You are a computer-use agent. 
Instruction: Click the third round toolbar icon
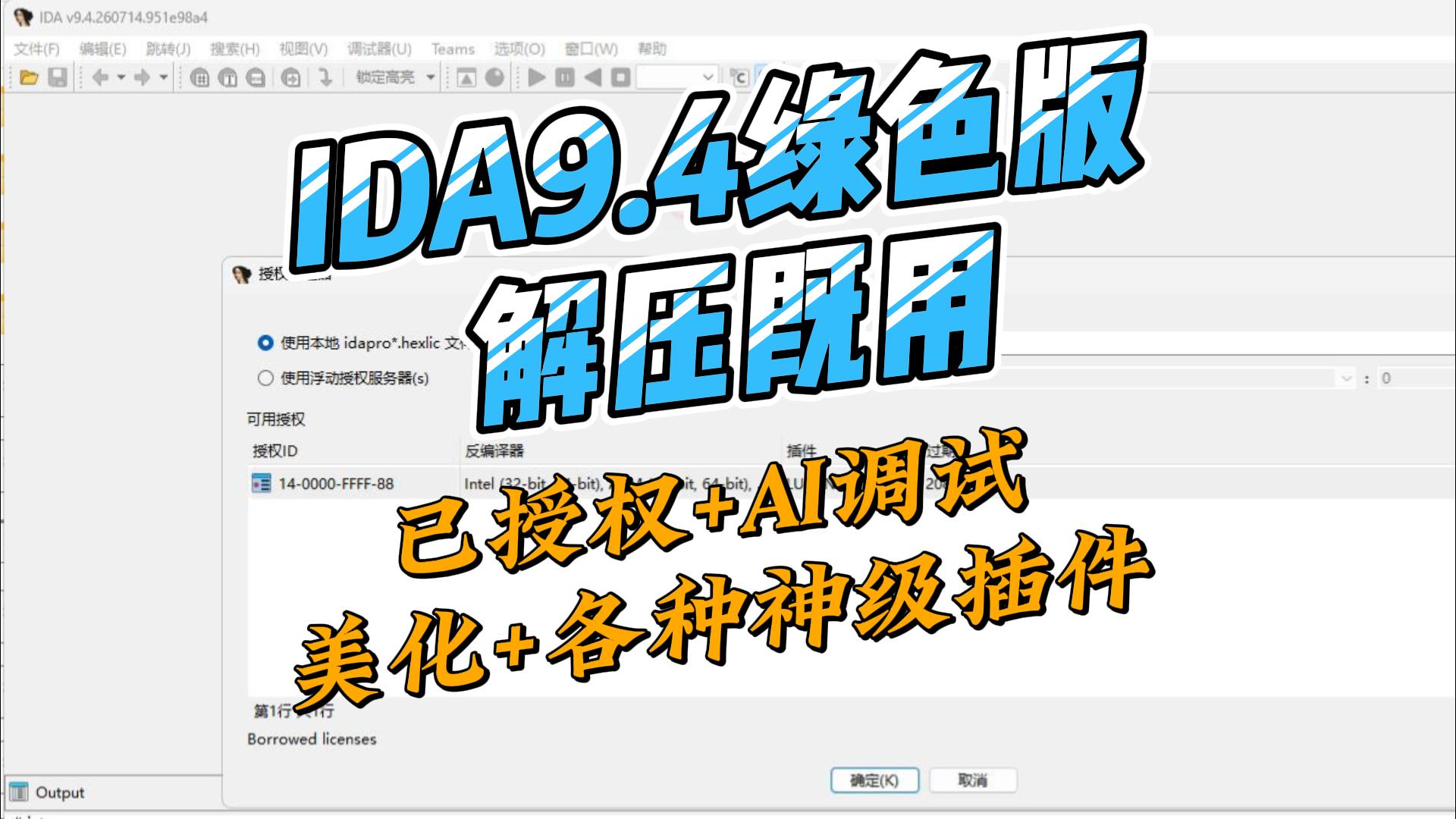256,77
